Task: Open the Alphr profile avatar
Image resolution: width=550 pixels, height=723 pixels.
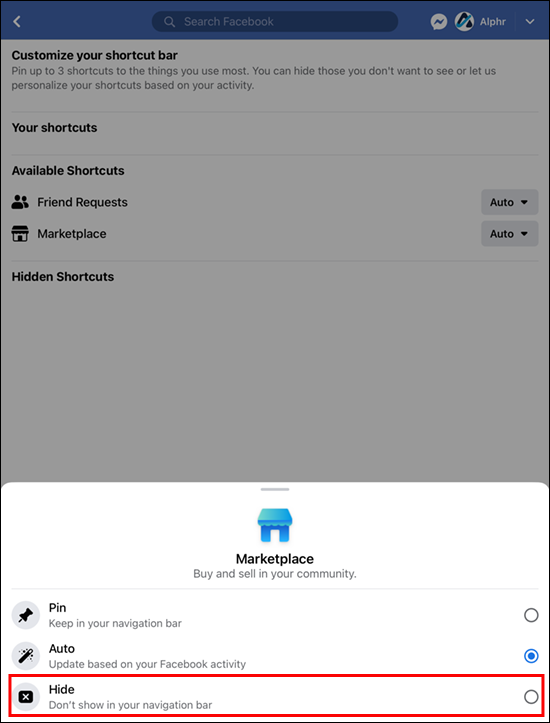Action: click(464, 22)
